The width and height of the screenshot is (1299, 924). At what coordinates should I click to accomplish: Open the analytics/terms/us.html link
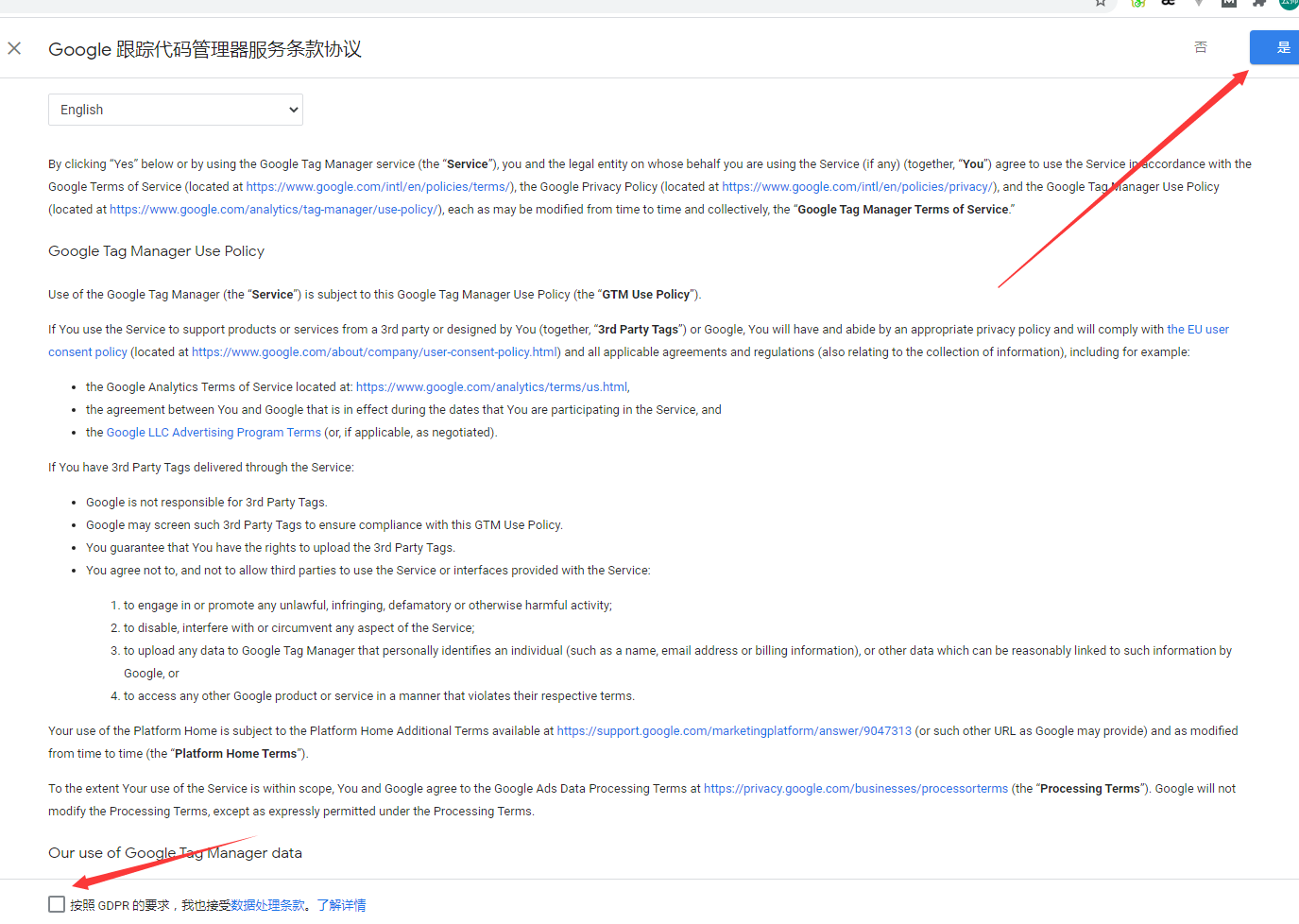[x=491, y=387]
